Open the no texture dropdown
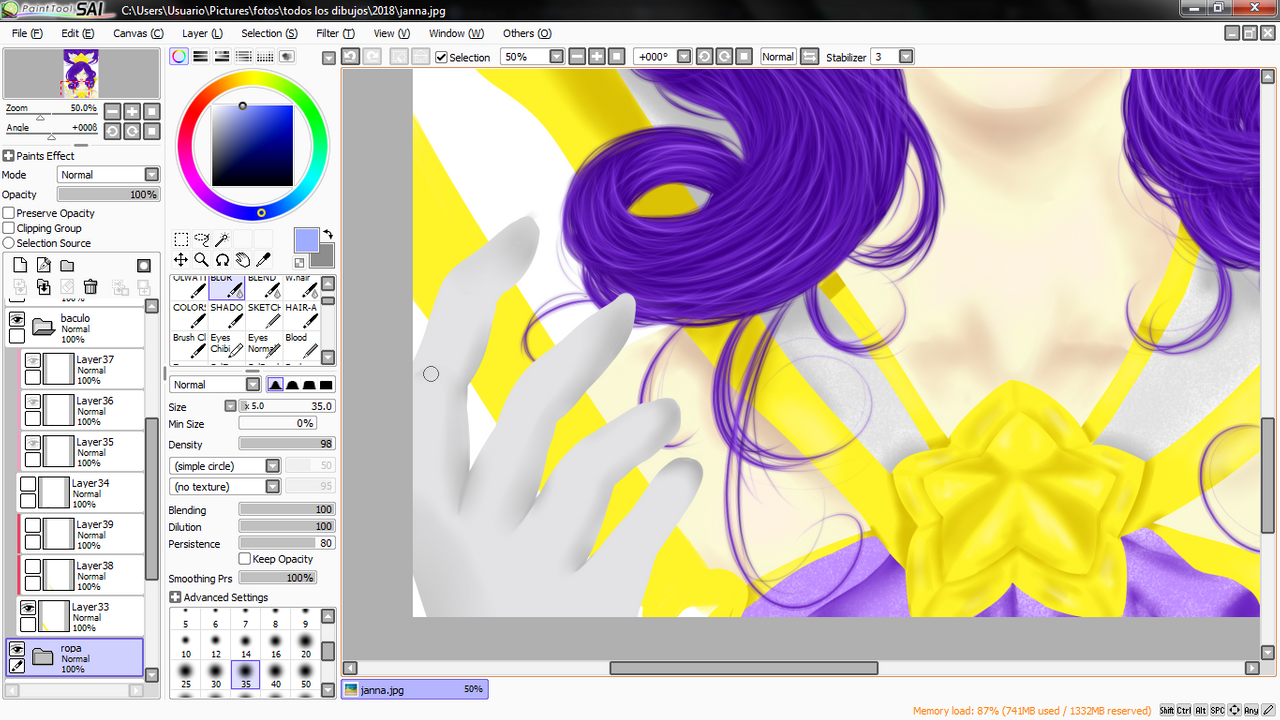This screenshot has width=1280, height=720. point(225,487)
